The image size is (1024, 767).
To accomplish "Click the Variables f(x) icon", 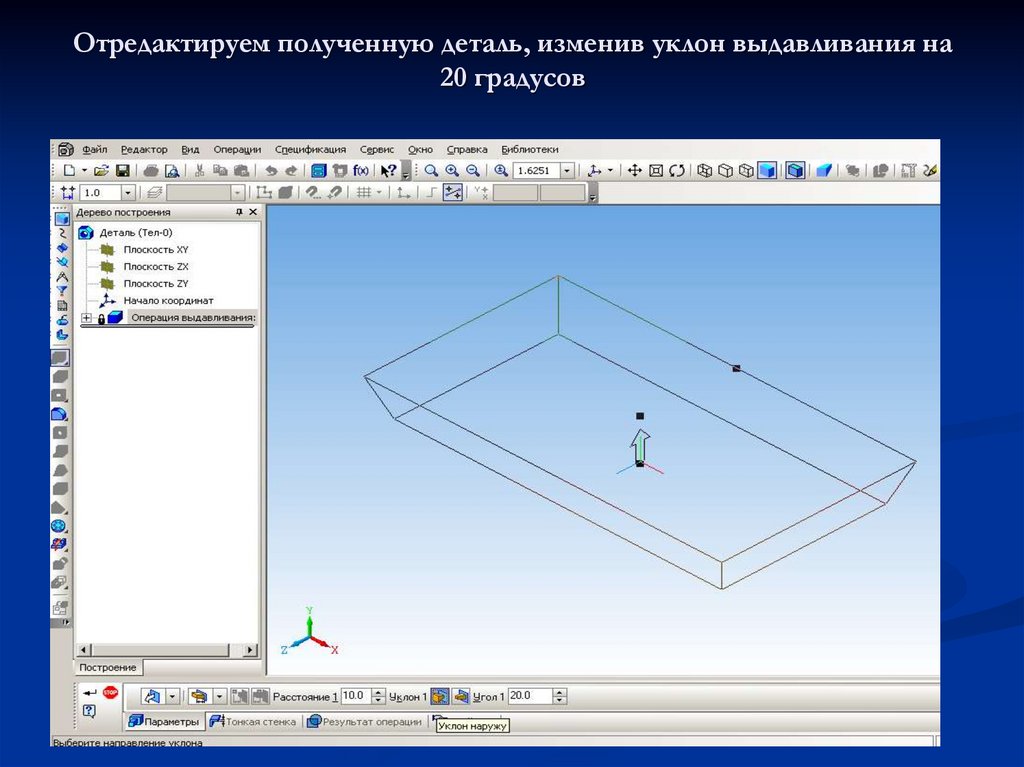I will (x=360, y=171).
